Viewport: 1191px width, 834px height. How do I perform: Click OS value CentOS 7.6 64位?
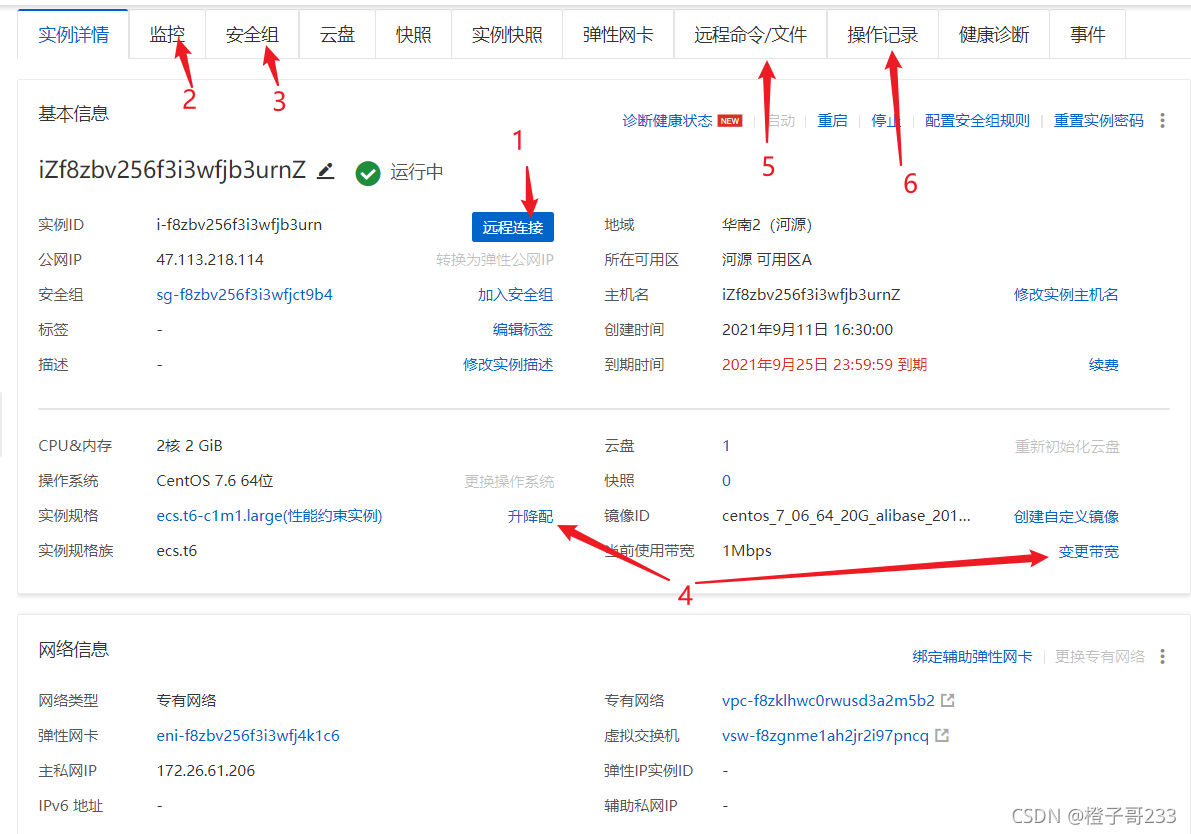coord(215,481)
